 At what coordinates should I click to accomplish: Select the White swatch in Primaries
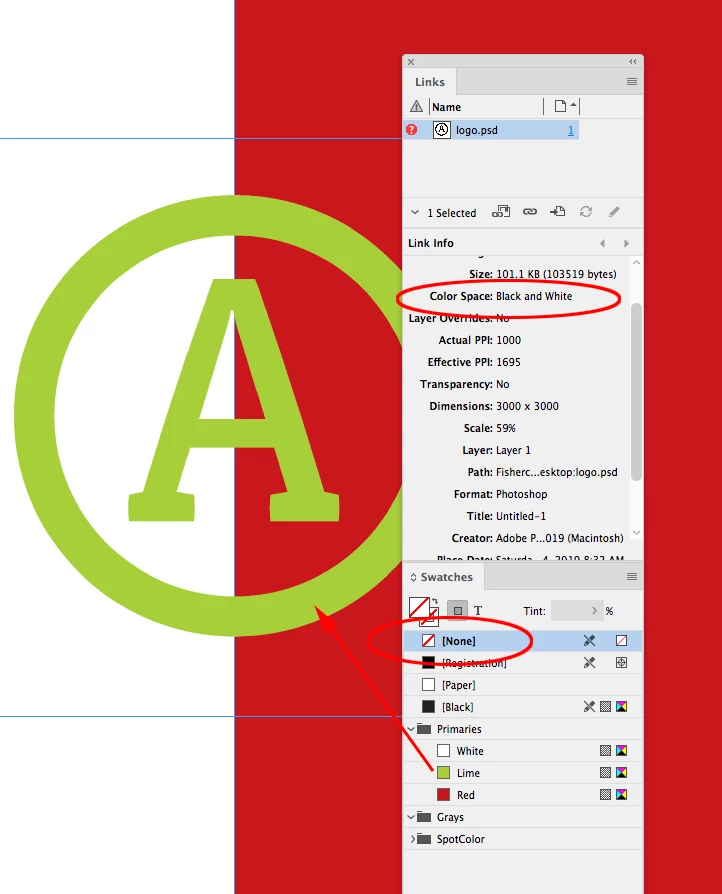coord(523,751)
